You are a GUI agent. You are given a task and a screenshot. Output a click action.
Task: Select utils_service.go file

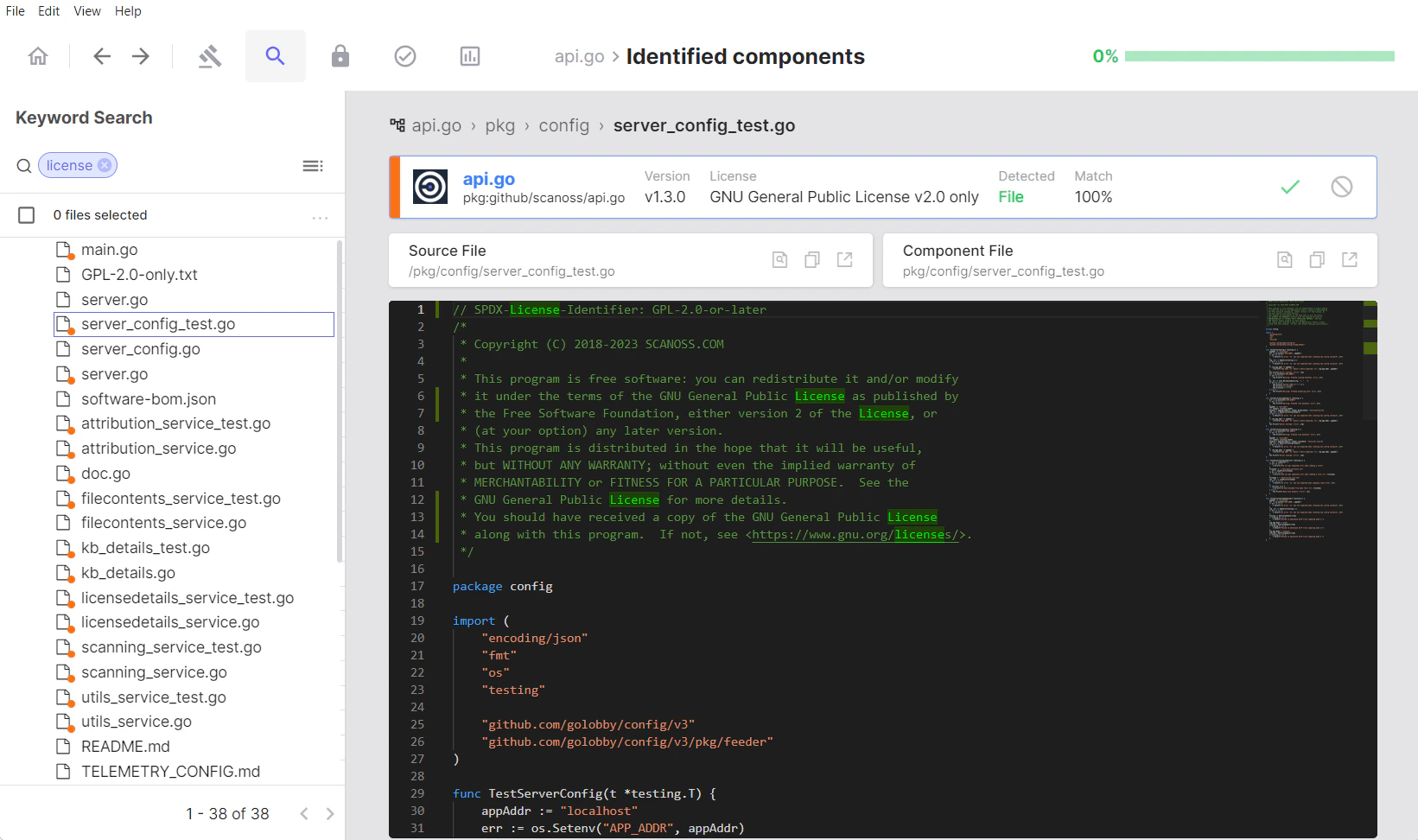point(137,722)
